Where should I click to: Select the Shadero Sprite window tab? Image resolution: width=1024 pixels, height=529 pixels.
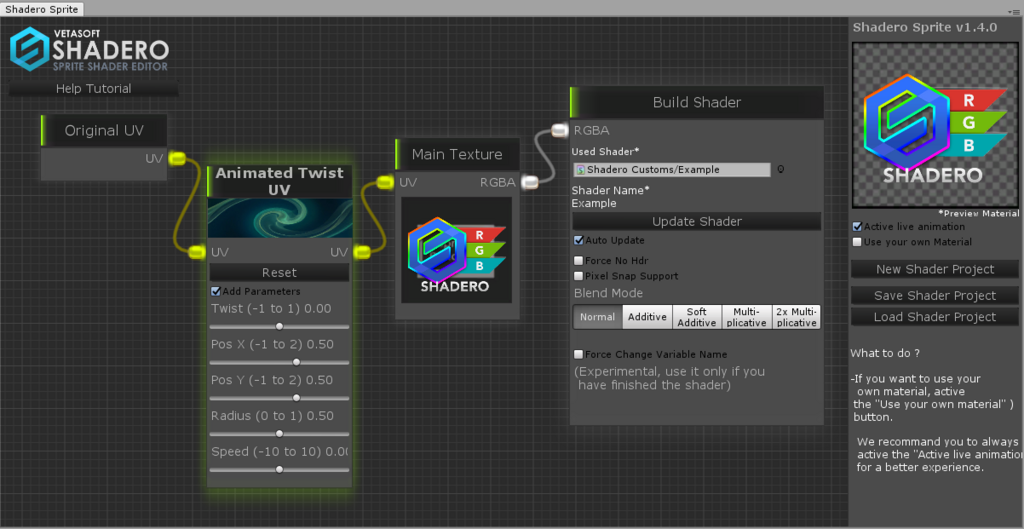42,9
